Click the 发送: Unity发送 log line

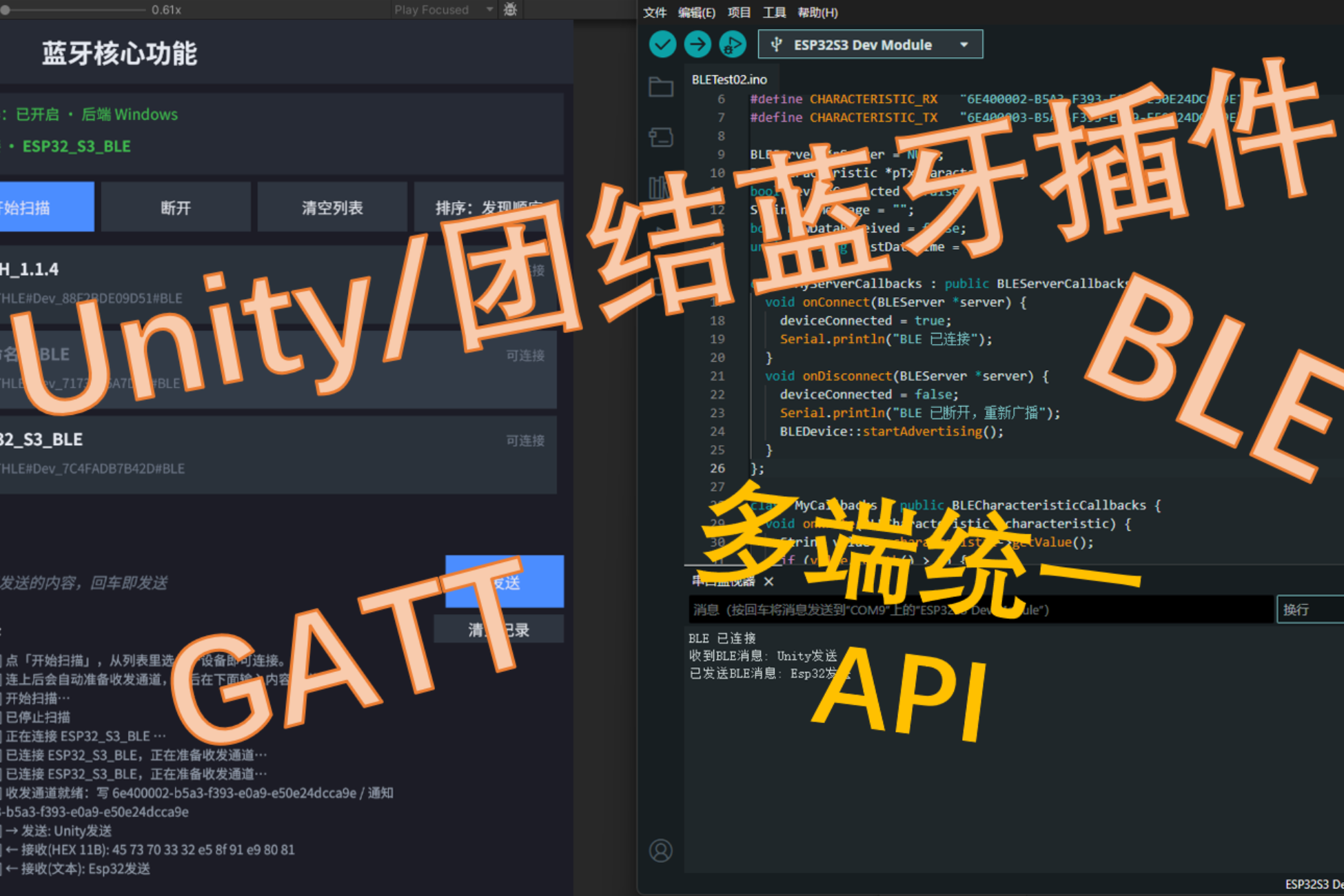tap(59, 831)
